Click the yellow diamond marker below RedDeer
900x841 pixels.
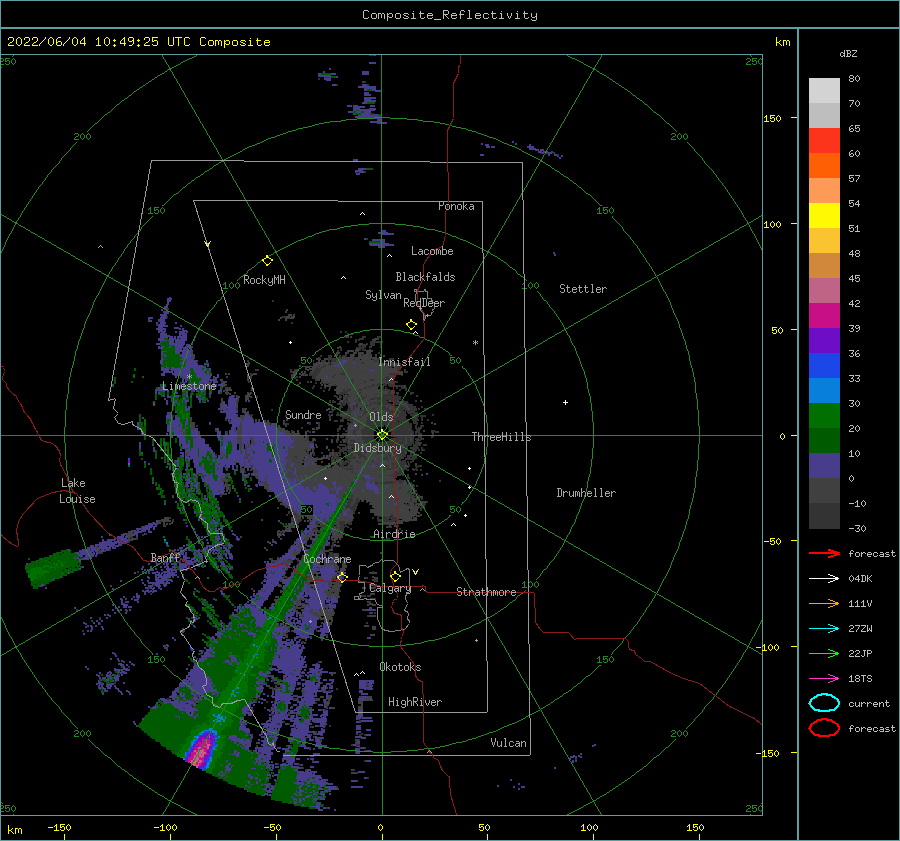coord(411,325)
